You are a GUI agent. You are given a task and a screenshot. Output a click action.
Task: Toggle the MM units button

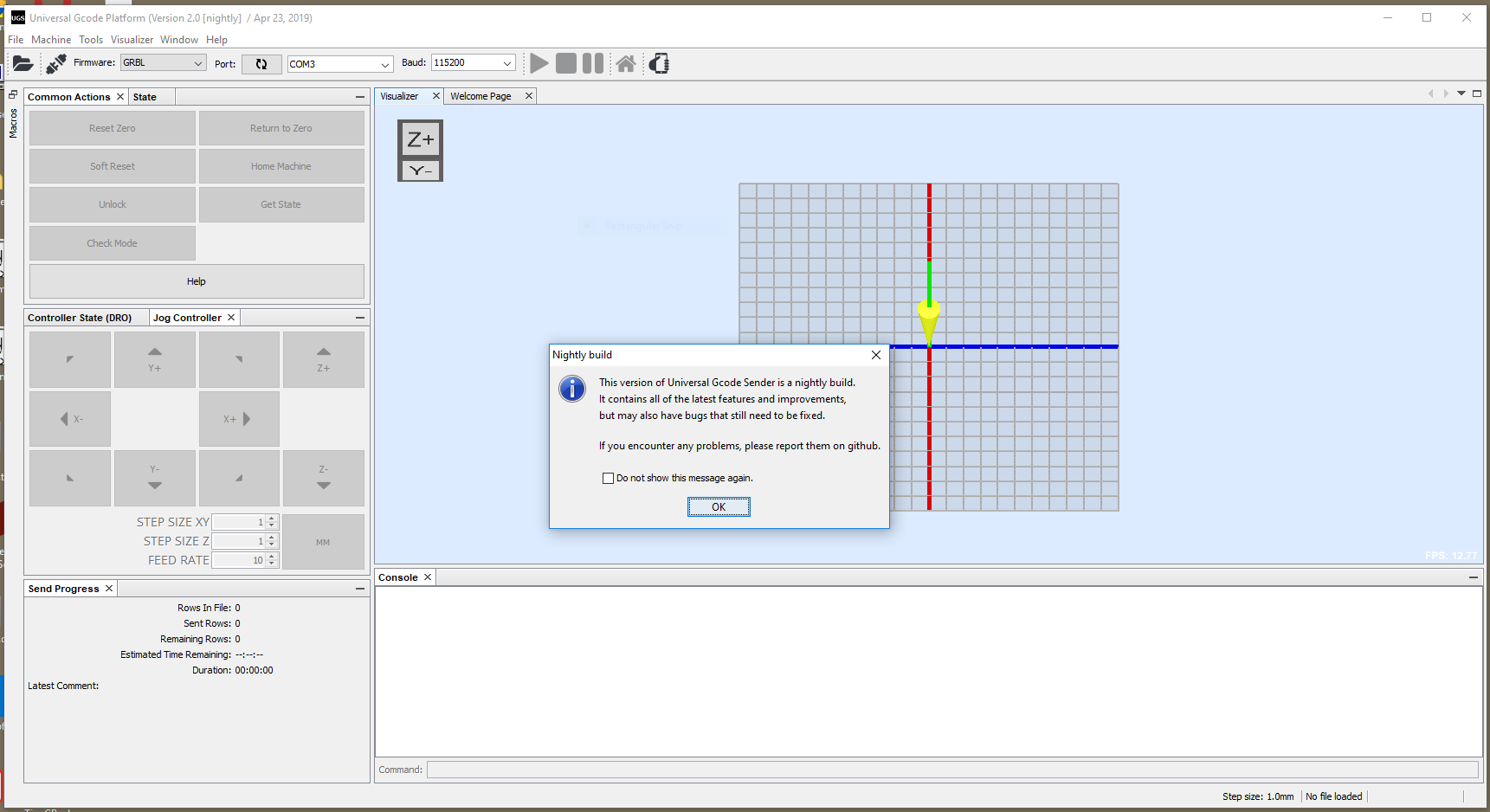click(x=324, y=542)
